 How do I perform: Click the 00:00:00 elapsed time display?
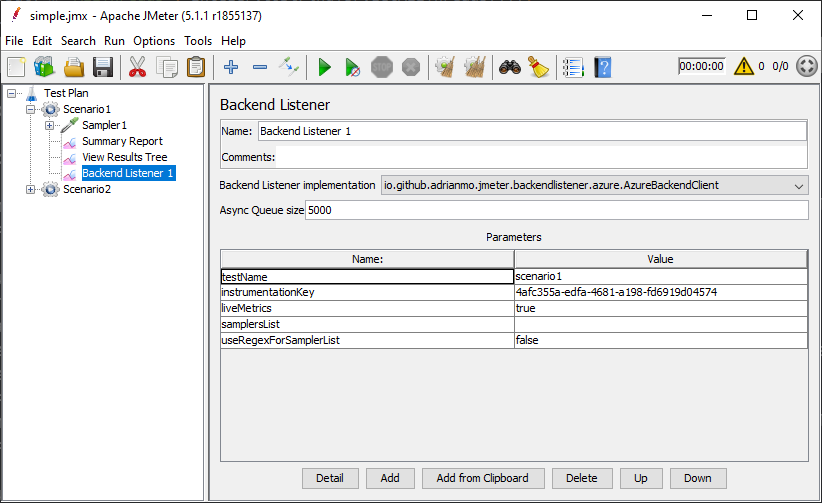pos(701,66)
